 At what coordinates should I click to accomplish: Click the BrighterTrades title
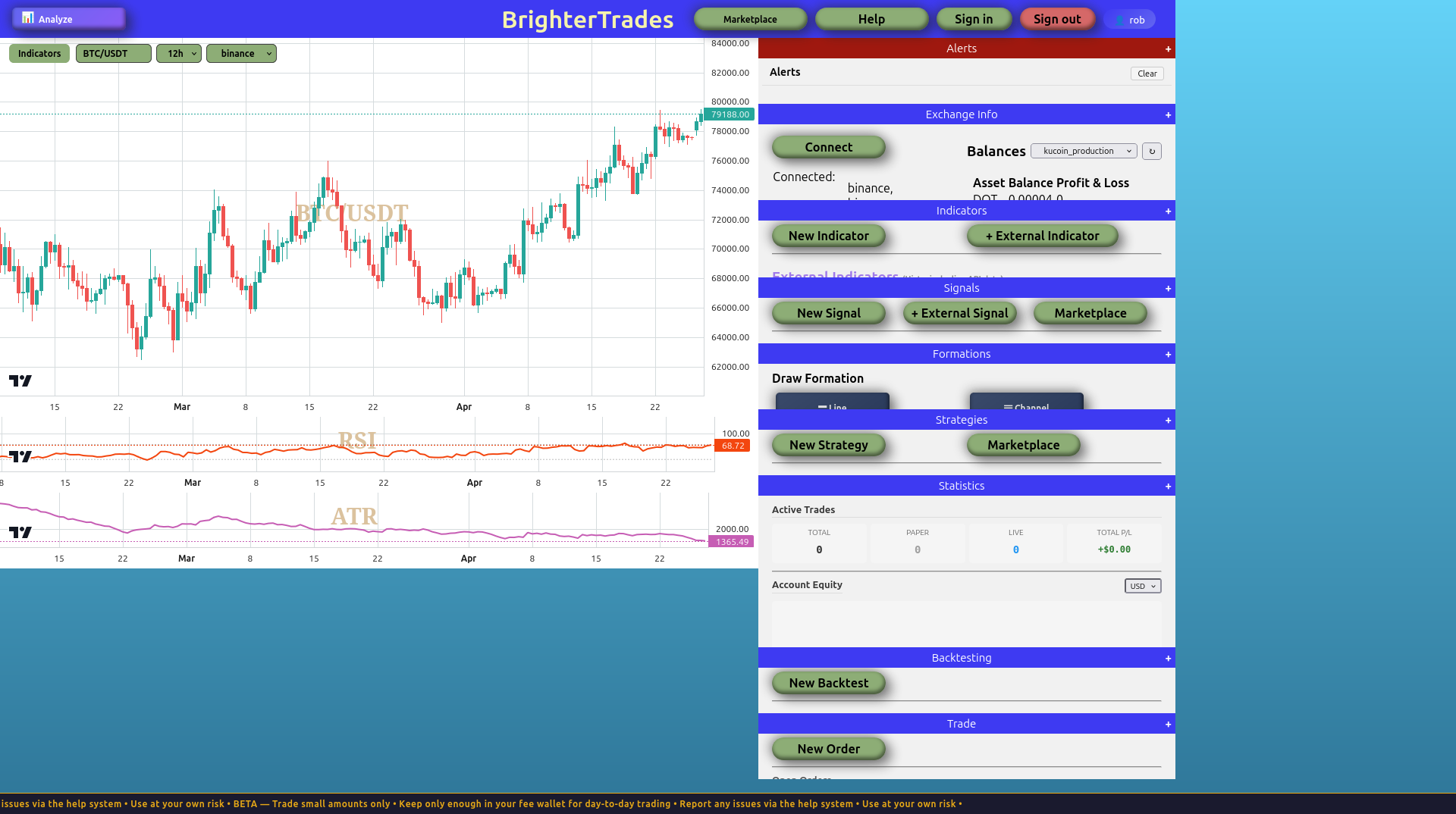coord(588,20)
